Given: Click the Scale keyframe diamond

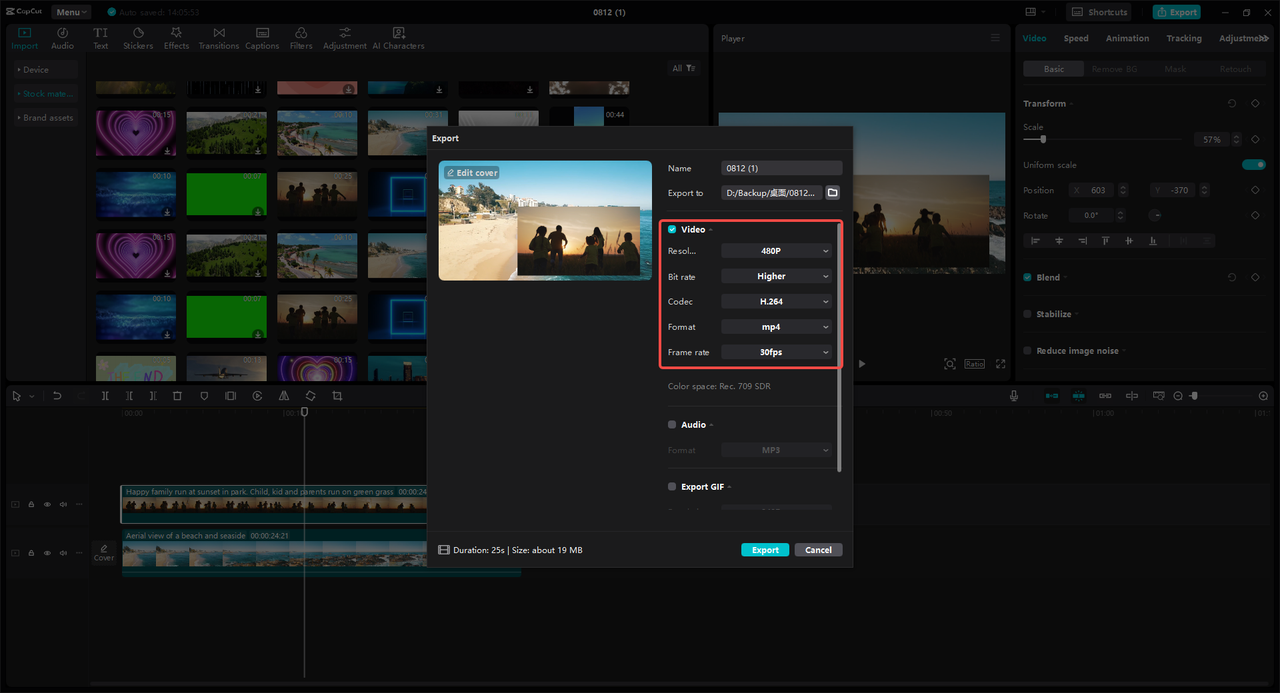Looking at the screenshot, I should [1255, 139].
